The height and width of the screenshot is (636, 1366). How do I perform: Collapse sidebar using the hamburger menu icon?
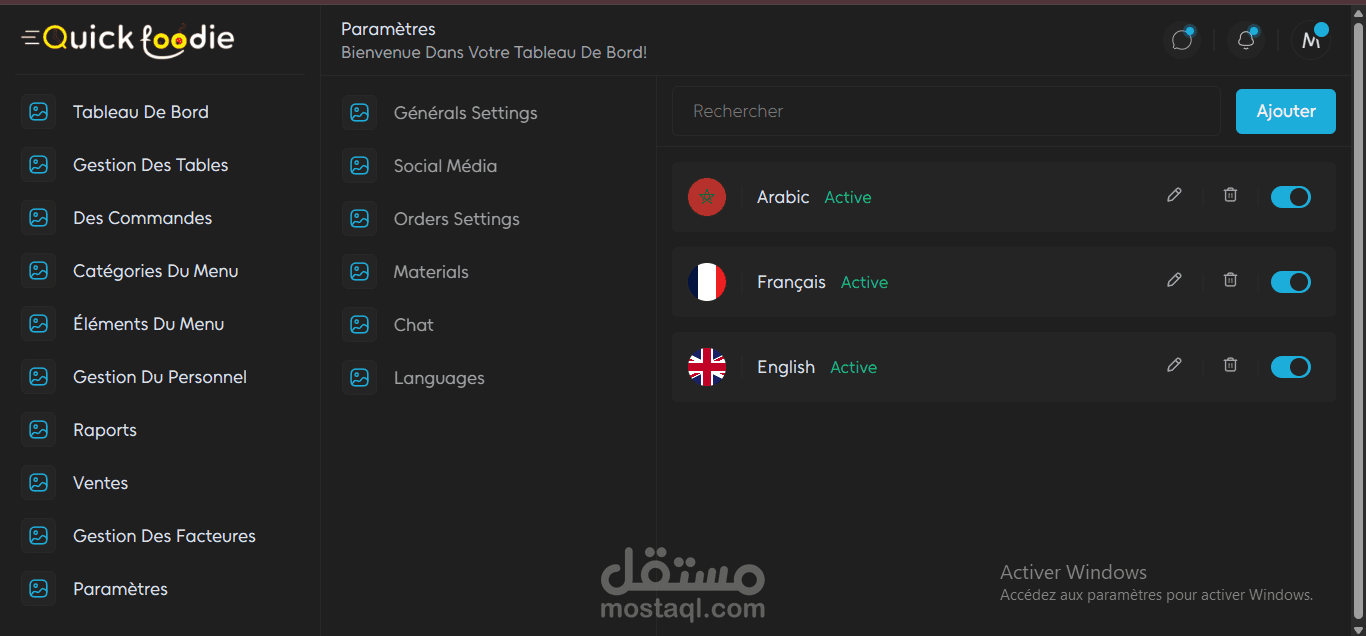click(31, 38)
